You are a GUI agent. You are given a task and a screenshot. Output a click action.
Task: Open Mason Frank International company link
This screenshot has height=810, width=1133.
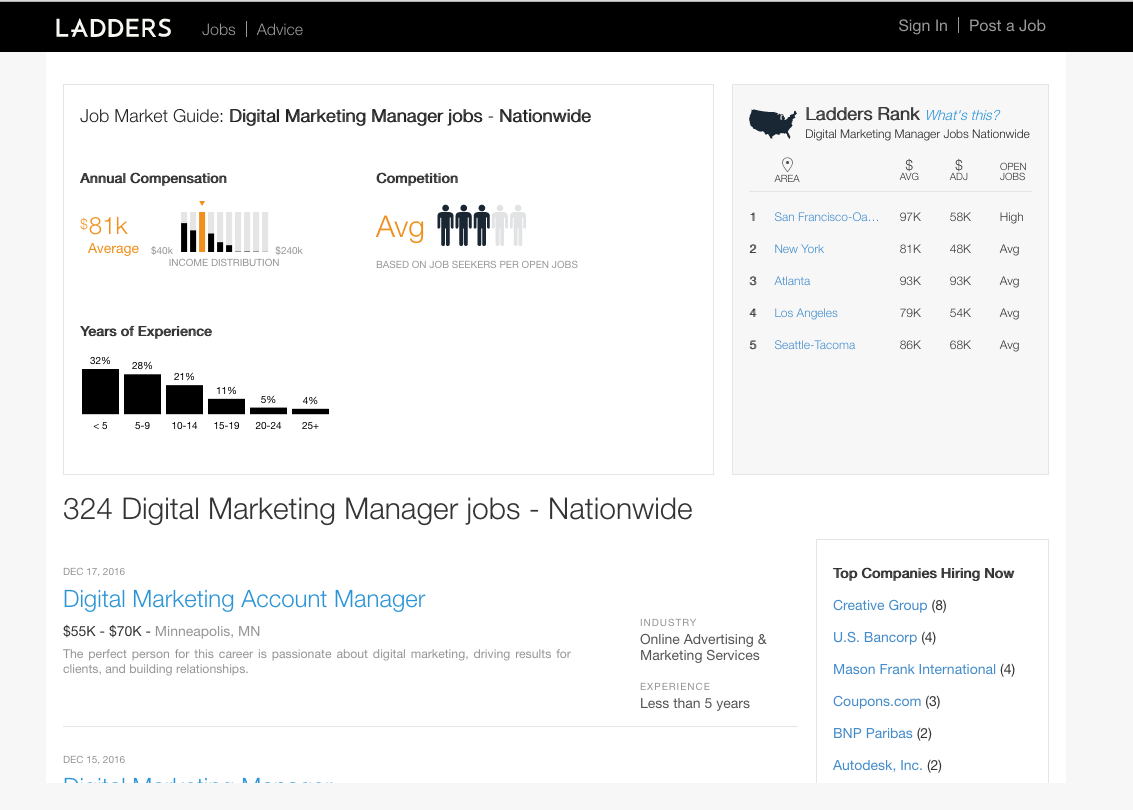914,669
